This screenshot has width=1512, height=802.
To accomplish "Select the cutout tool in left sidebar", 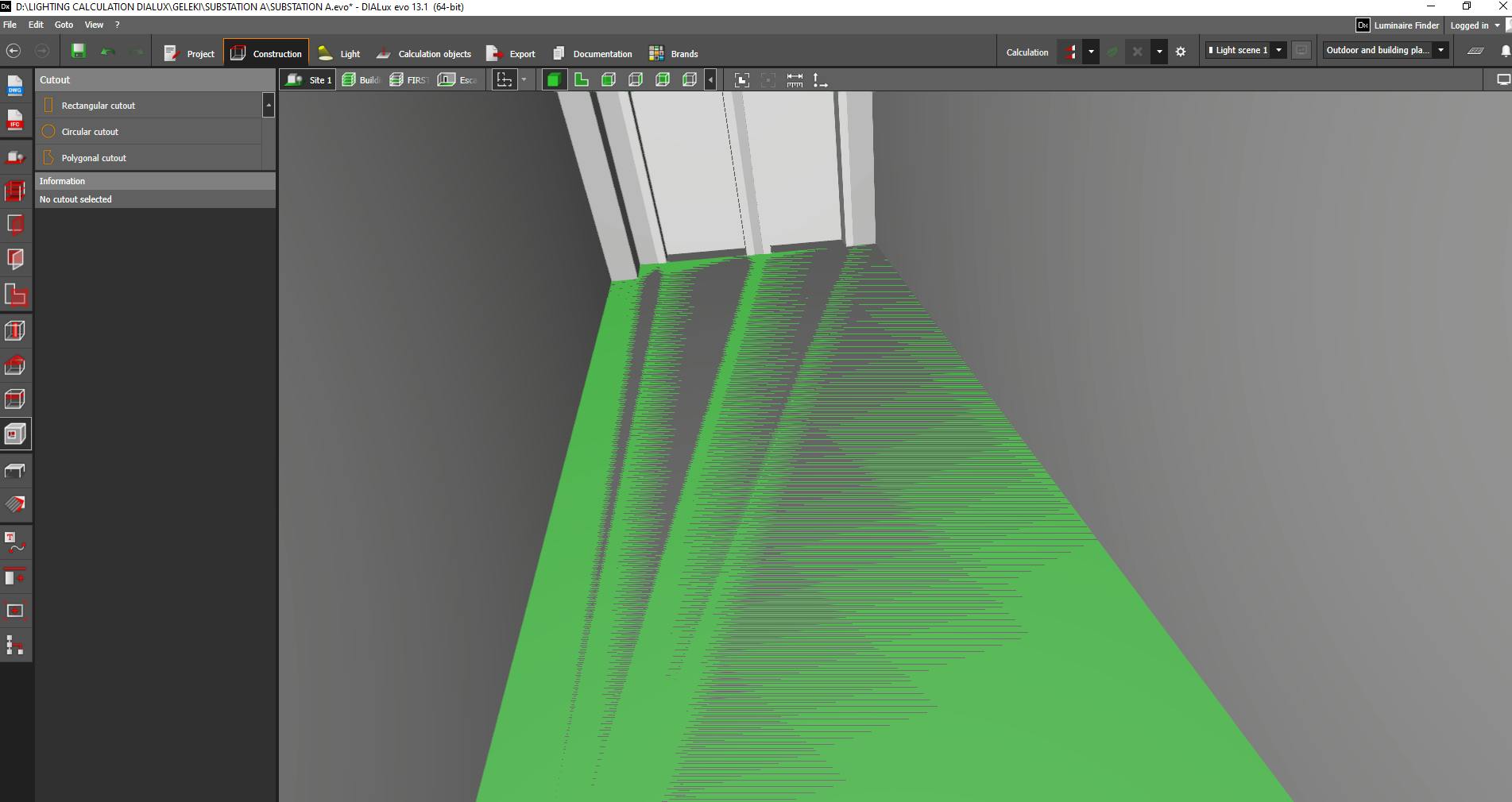I will click(x=15, y=434).
